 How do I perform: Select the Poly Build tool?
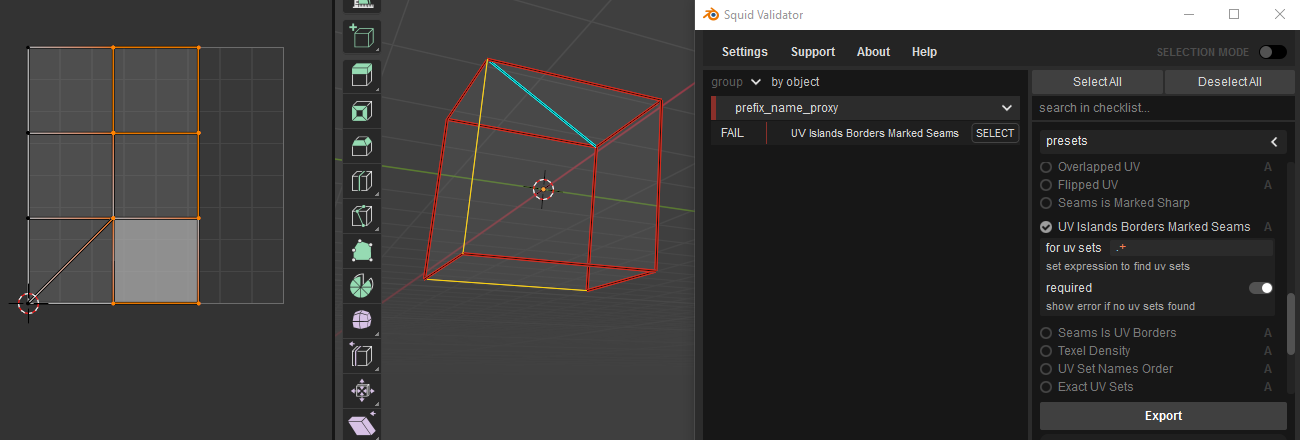pos(361,251)
